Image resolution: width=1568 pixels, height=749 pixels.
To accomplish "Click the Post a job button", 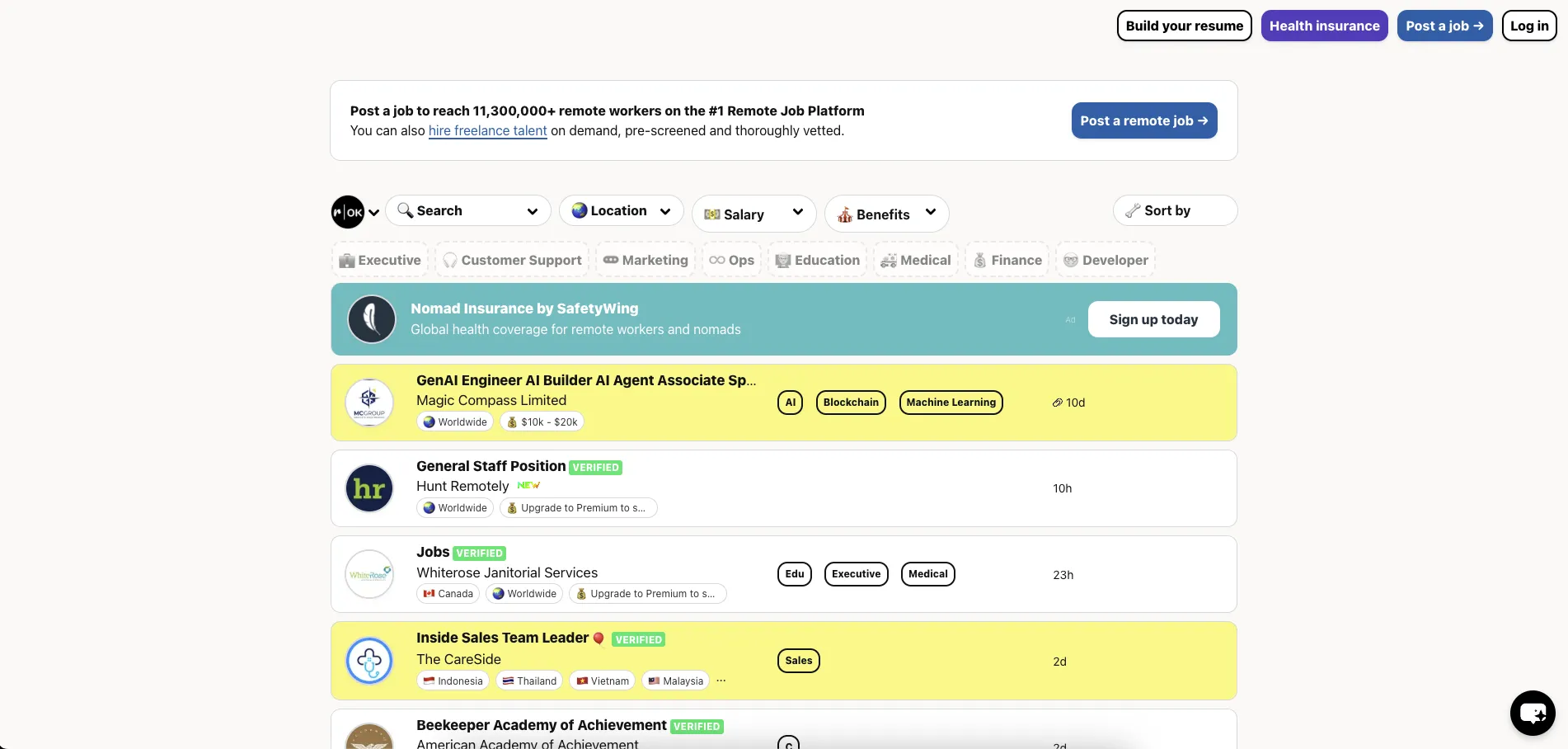I will point(1444,26).
